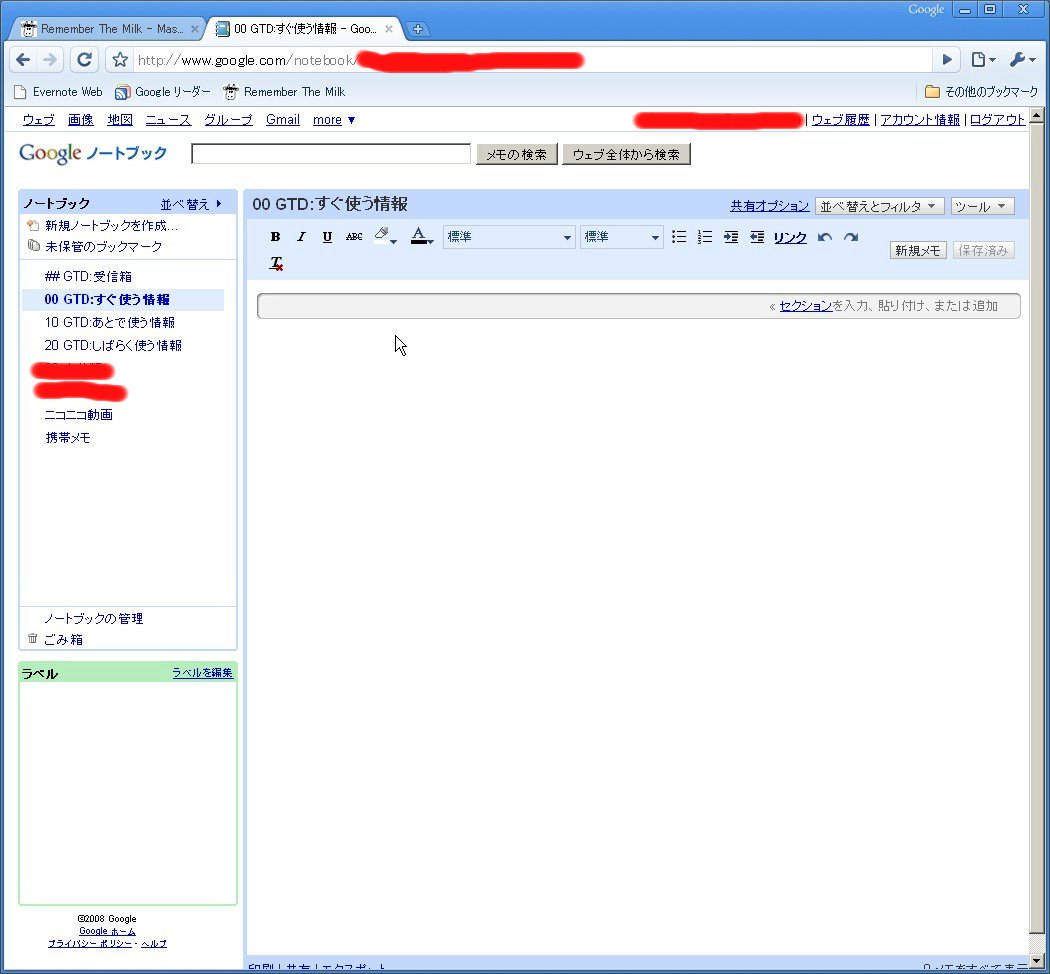The image size is (1050, 974).
Task: Open a new tab with the plus button
Action: pyautogui.click(x=417, y=29)
